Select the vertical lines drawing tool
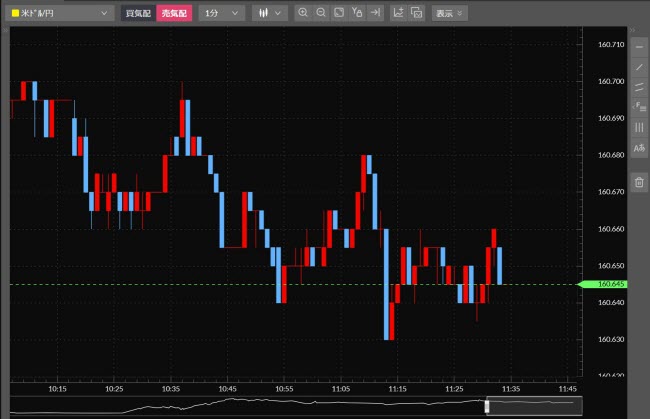The image size is (650, 419). [x=639, y=127]
